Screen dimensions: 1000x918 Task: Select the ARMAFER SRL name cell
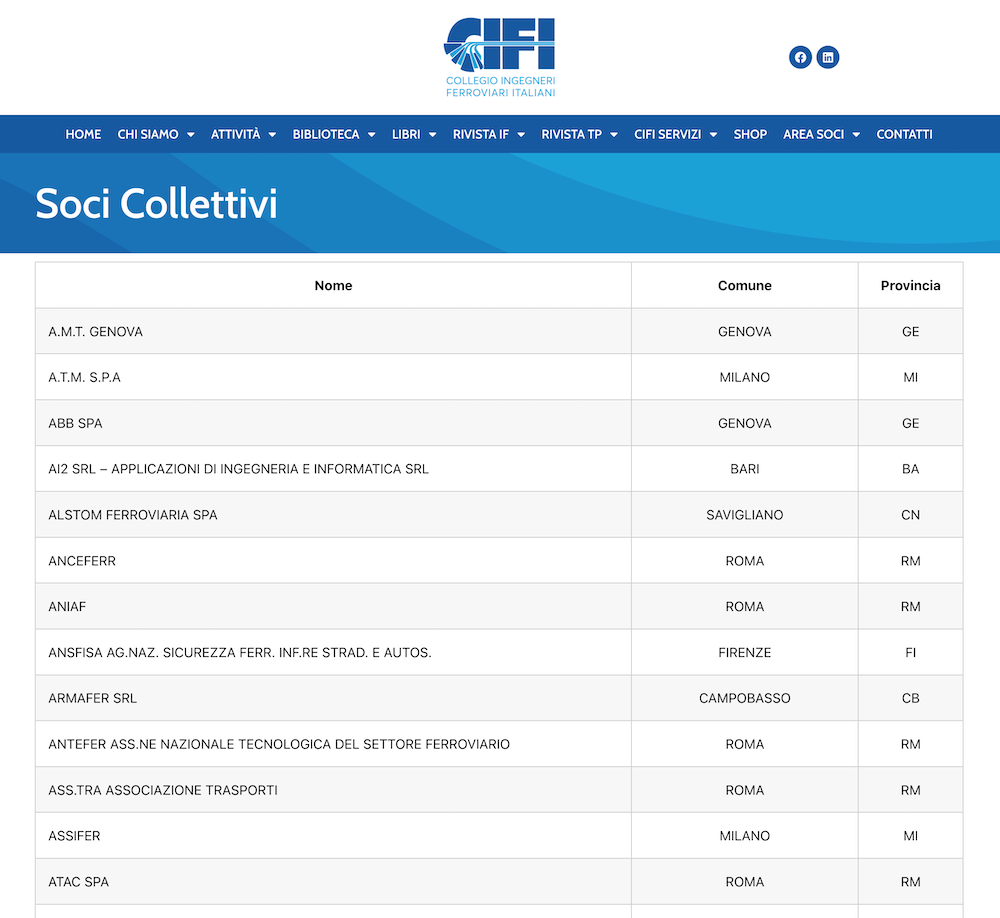tap(334, 699)
